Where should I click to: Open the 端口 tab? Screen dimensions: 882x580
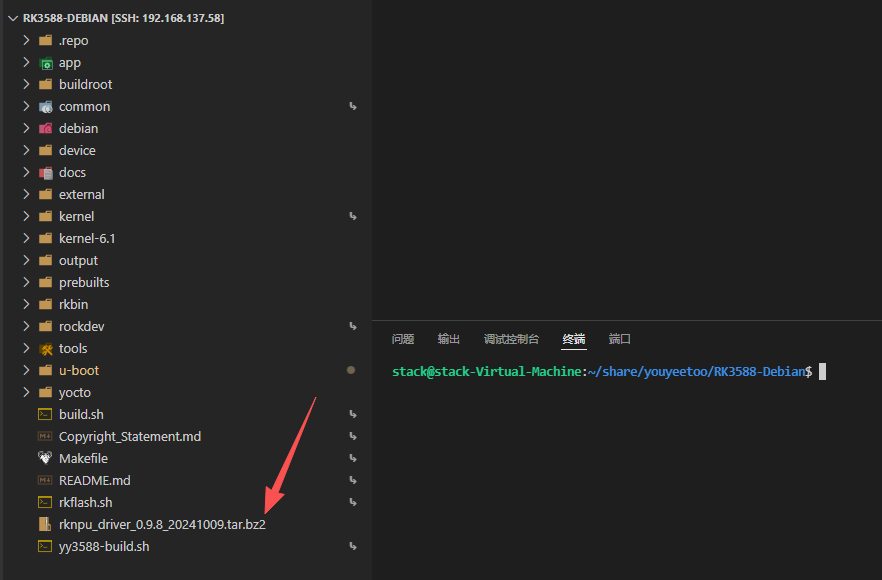coord(619,339)
